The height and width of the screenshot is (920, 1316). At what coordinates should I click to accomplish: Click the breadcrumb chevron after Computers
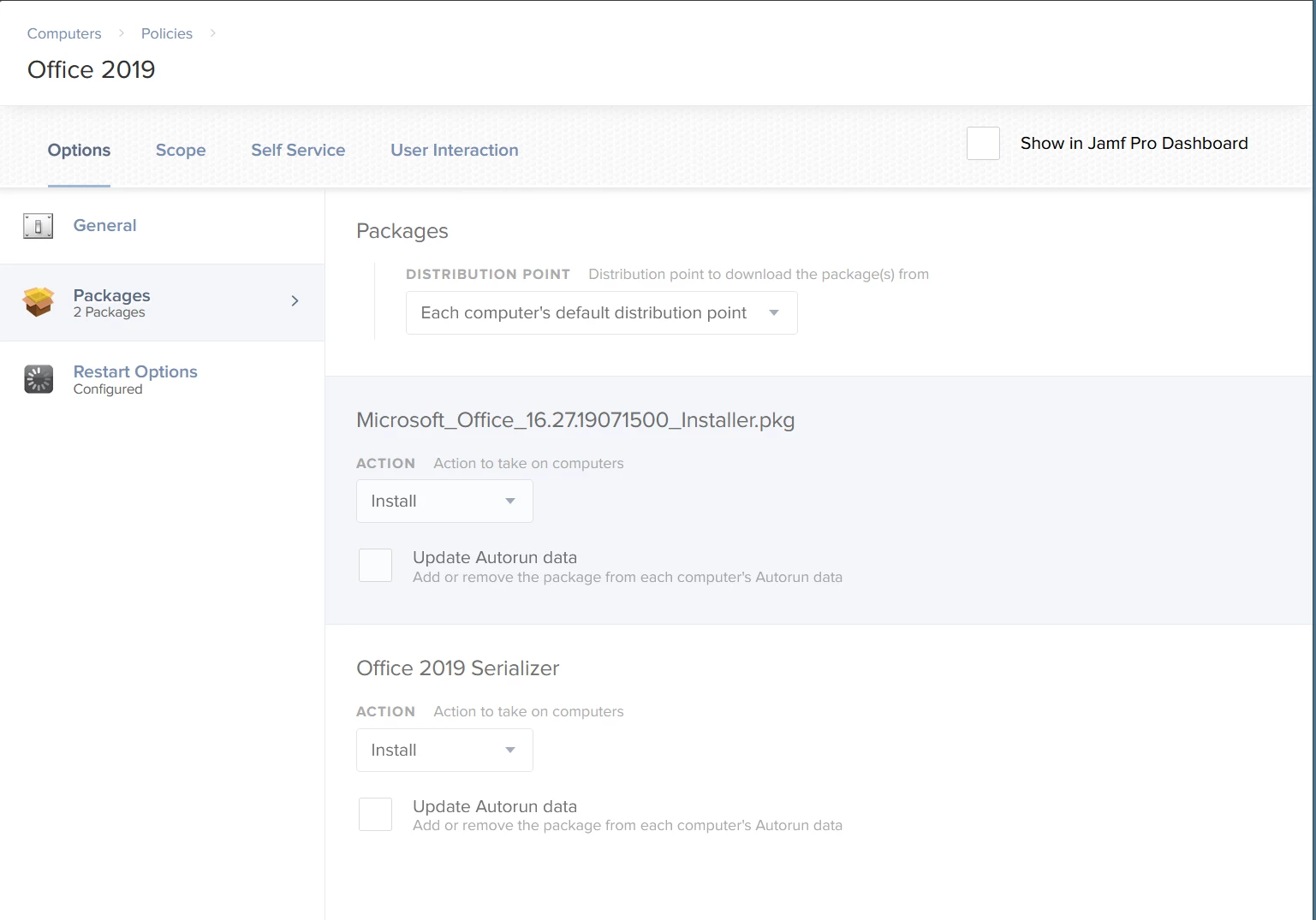[122, 33]
